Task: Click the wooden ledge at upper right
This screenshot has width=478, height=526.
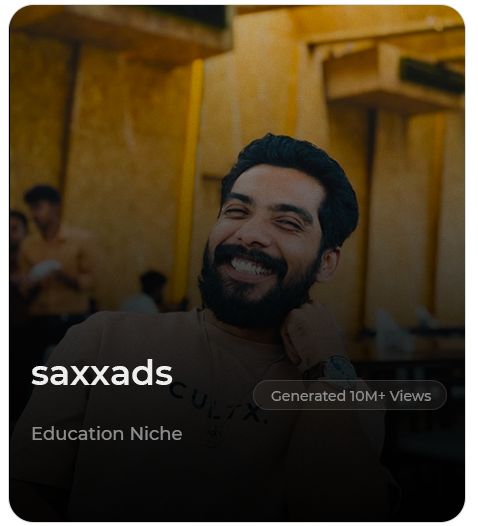Action: [x=392, y=79]
